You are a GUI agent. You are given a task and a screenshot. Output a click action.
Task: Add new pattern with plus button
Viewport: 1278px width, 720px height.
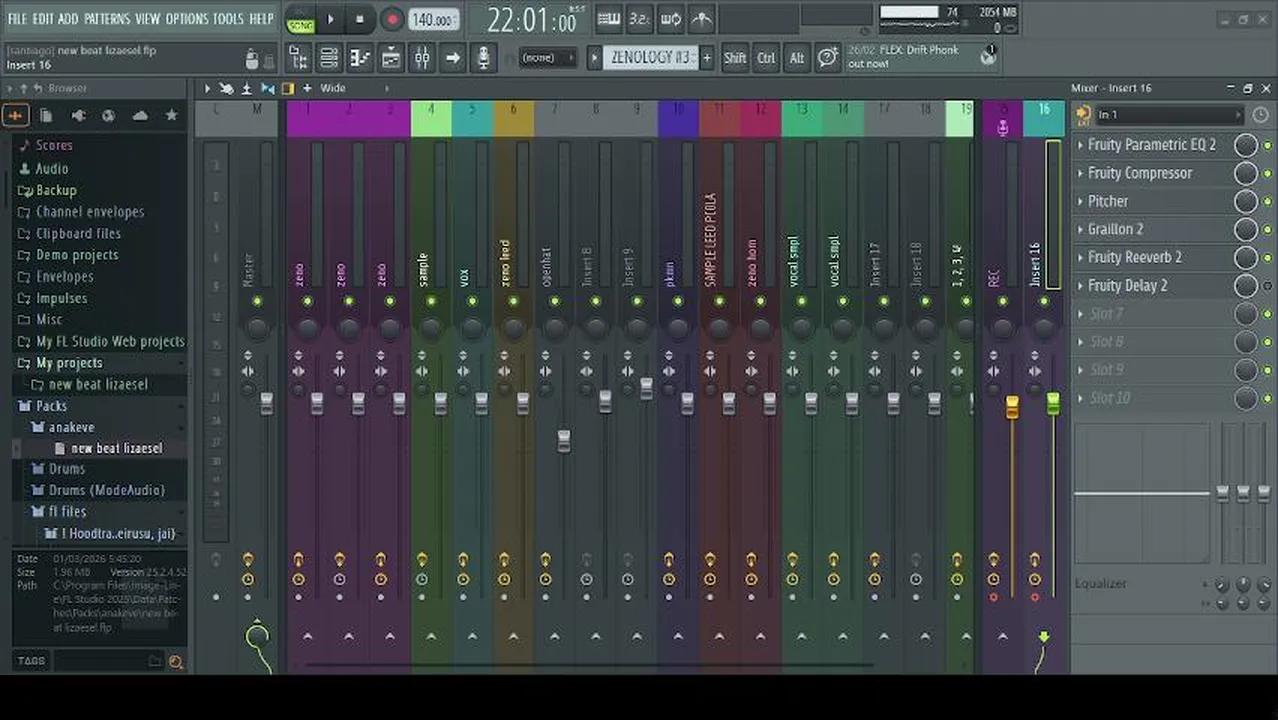[x=707, y=58]
